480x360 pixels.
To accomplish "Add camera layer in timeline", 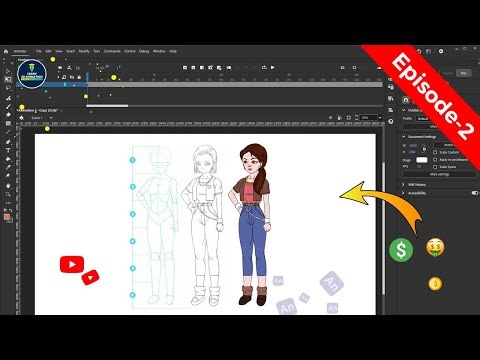I will click(x=60, y=68).
